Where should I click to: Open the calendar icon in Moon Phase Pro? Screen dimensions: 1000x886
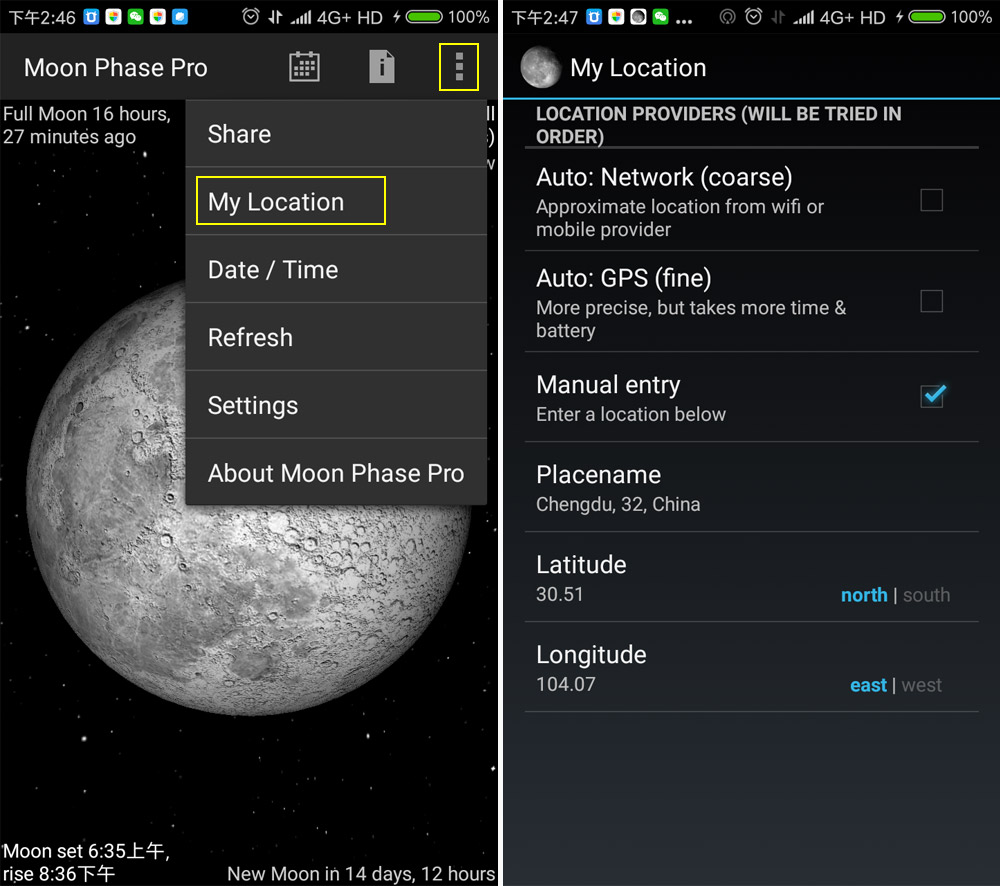pyautogui.click(x=304, y=67)
